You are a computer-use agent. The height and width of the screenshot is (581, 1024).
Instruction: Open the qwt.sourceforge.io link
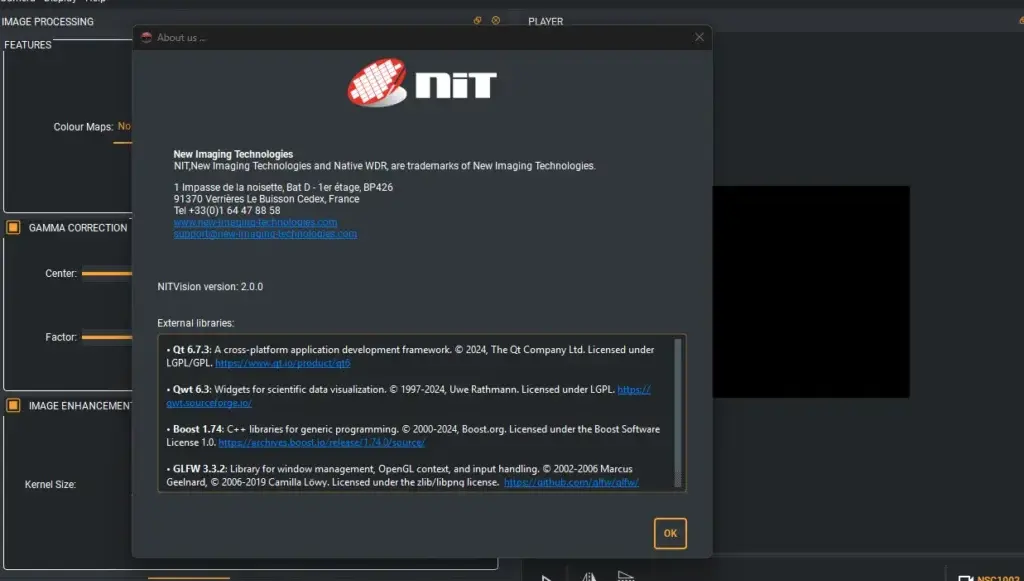point(209,403)
